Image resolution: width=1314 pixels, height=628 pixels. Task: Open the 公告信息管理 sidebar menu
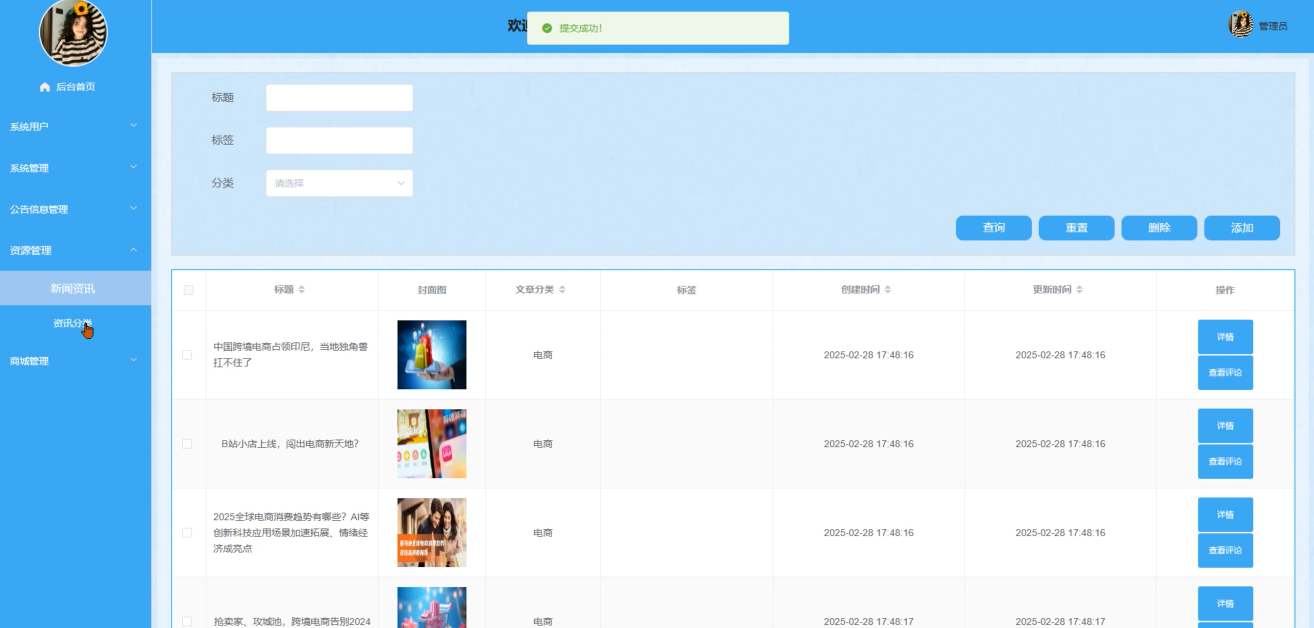click(75, 209)
